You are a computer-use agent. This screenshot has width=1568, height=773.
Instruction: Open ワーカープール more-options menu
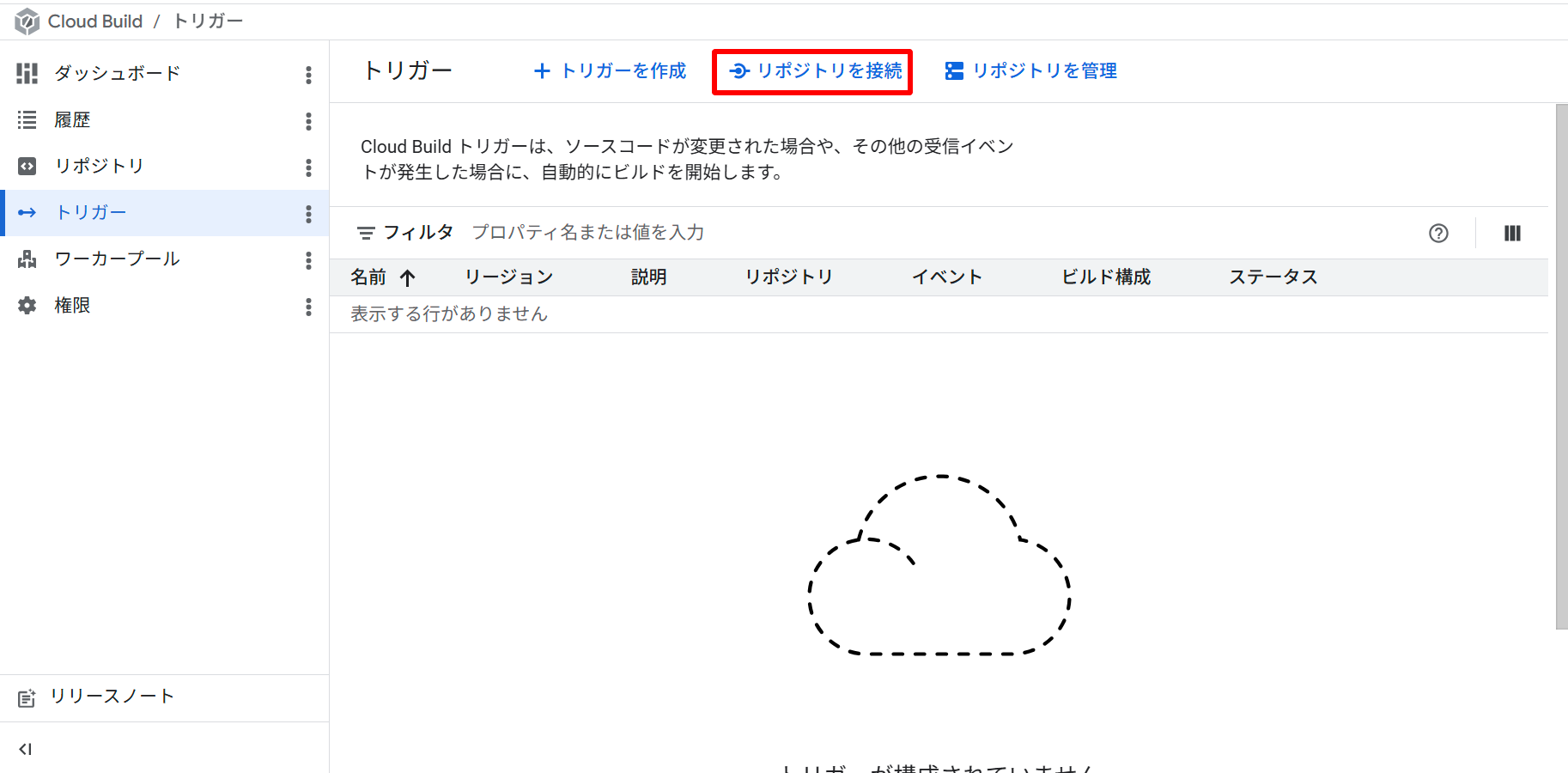pos(308,260)
